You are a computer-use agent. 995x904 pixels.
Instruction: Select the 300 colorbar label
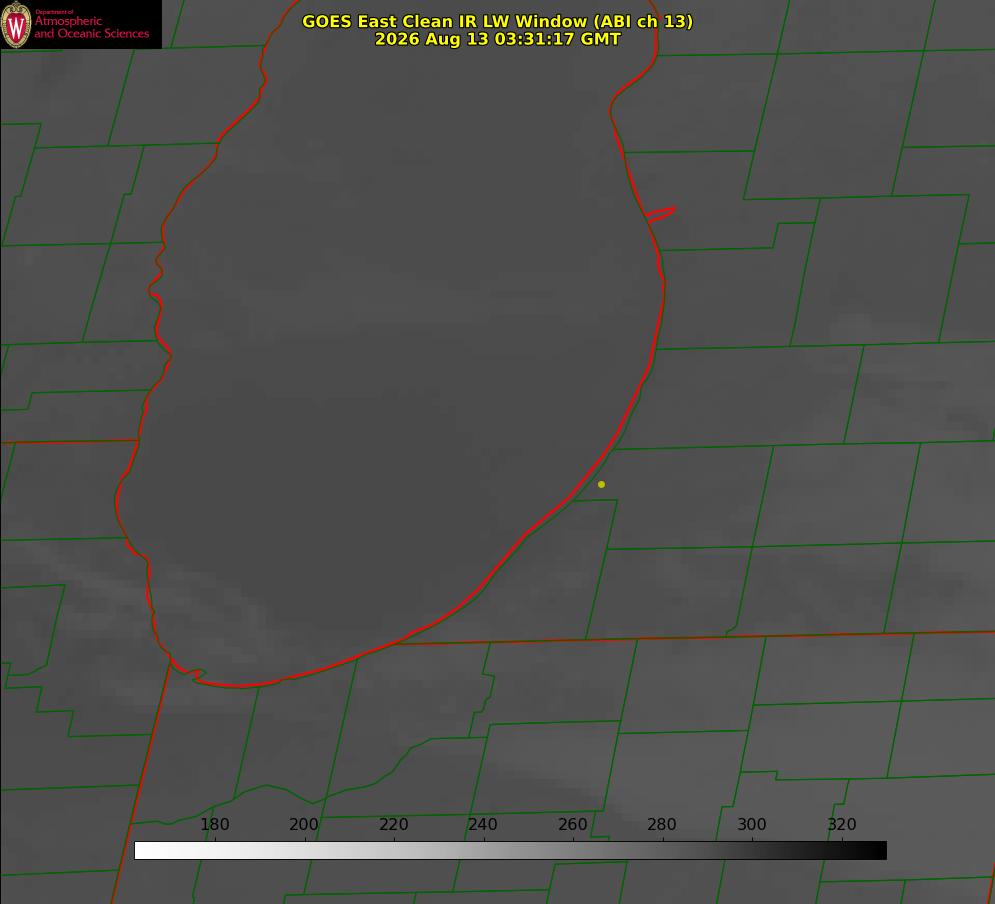[752, 824]
